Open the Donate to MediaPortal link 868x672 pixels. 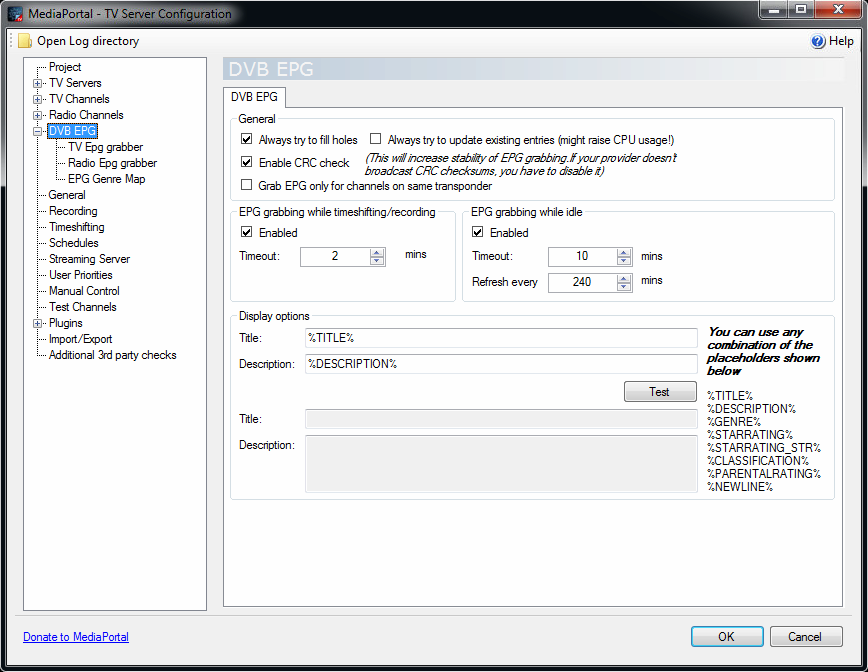(76, 637)
